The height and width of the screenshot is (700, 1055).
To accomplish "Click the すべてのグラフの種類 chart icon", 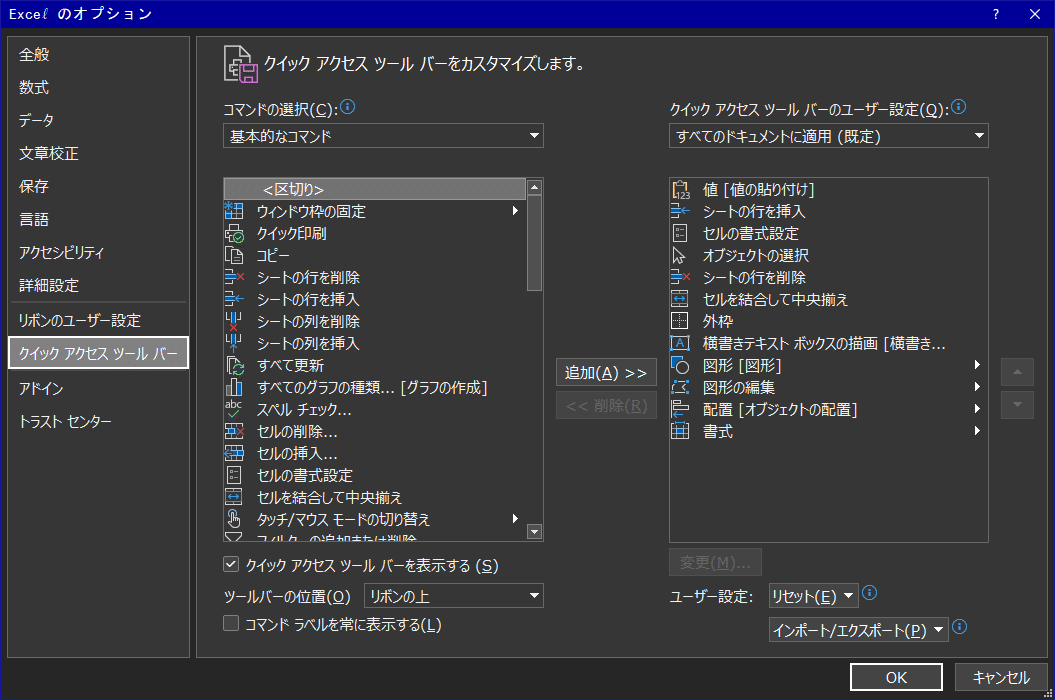I will [x=233, y=387].
